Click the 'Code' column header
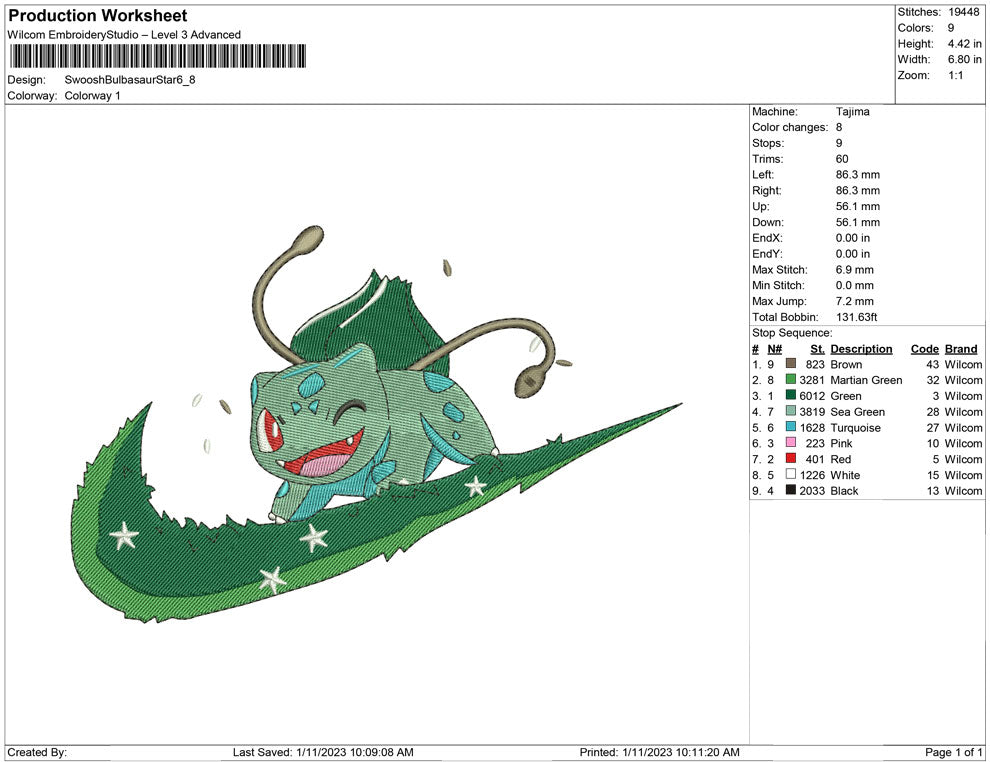Screen dimensions: 990x762 pyautogui.click(x=924, y=348)
